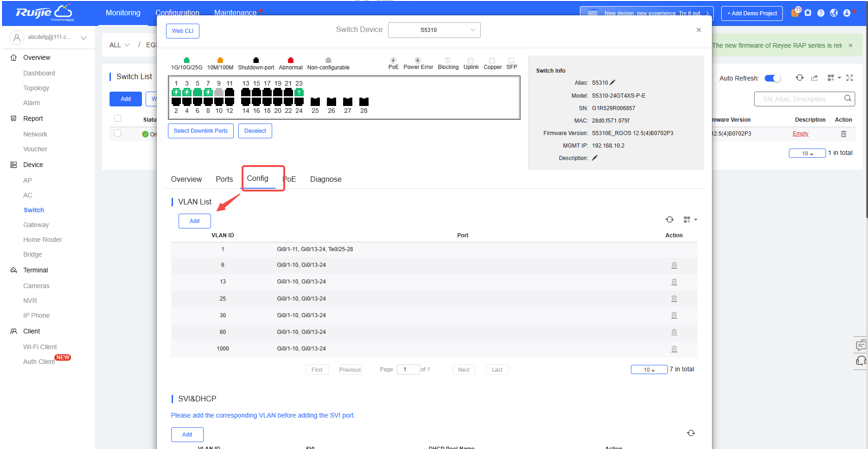
Task: Dismiss Reyee RAP firmware notice
Action: point(850,45)
